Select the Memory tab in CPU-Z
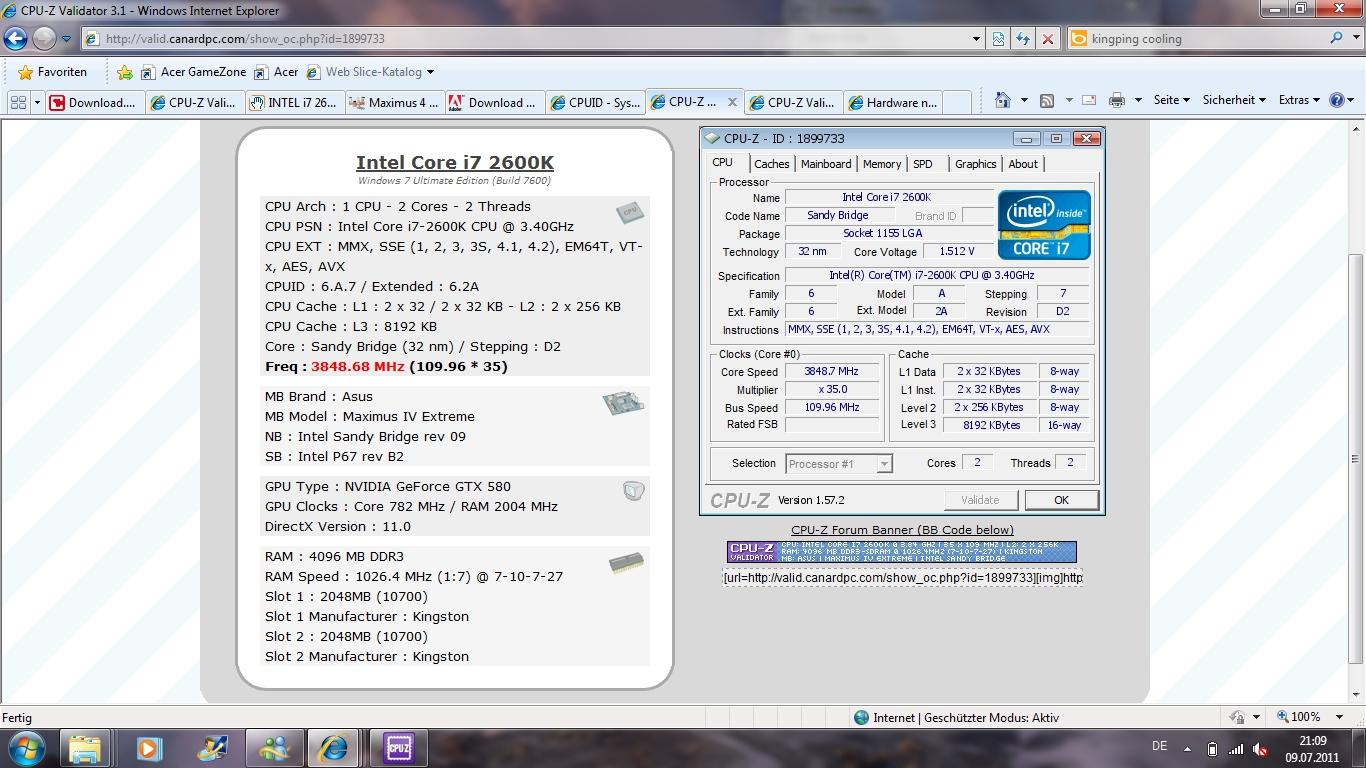This screenshot has width=1366, height=768. click(x=882, y=164)
